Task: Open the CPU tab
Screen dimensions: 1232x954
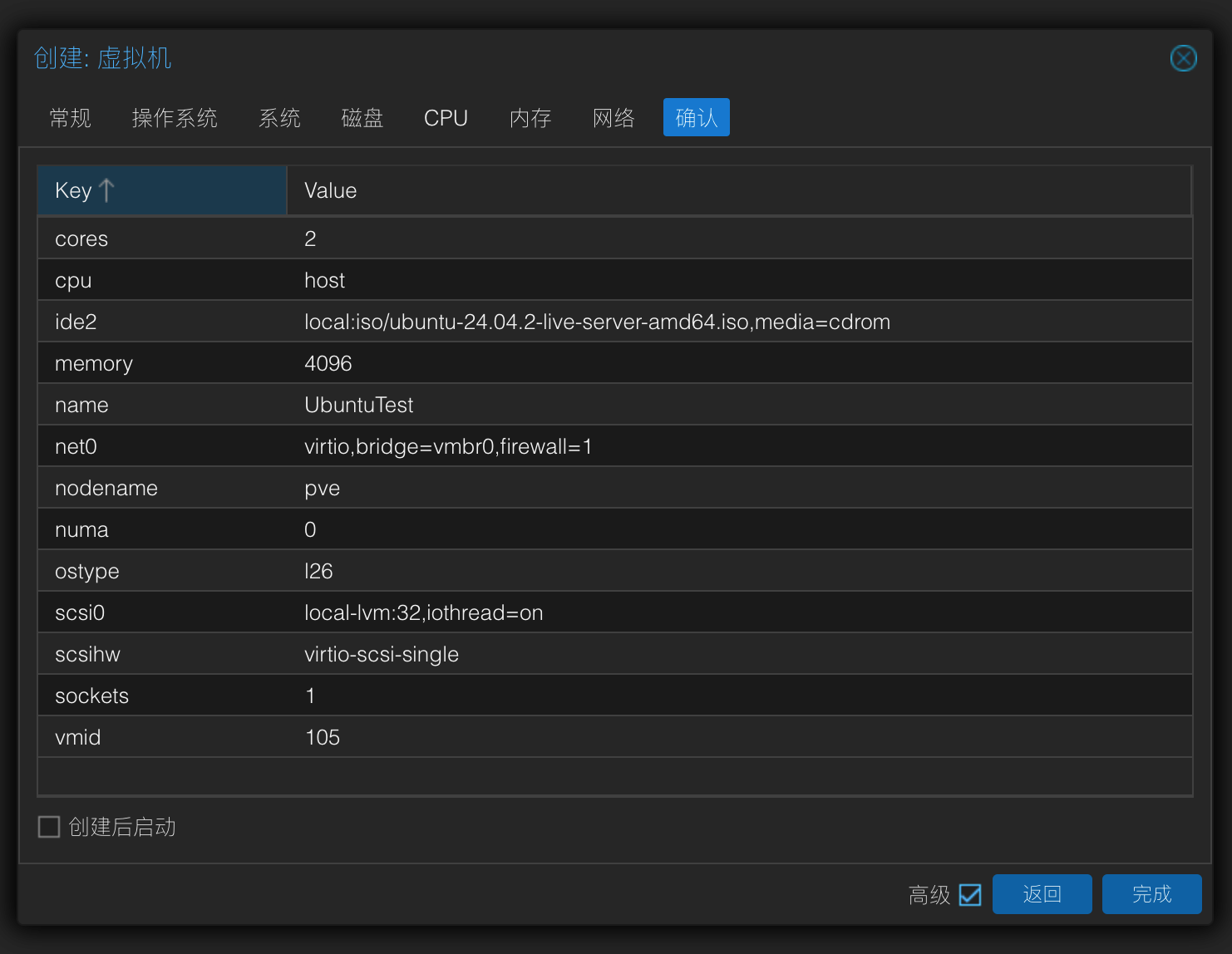Action: [x=446, y=118]
